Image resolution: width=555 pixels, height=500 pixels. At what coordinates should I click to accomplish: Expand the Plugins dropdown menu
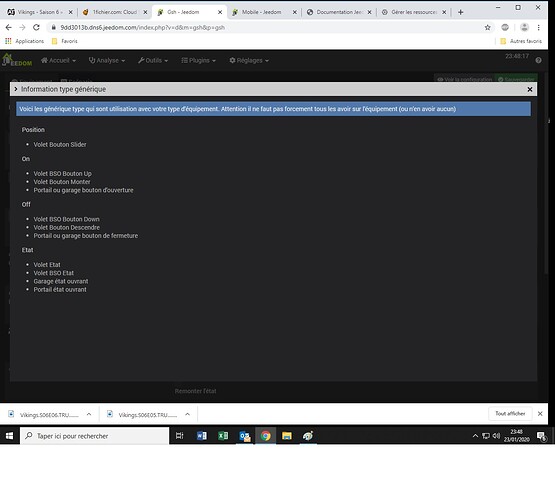199,61
